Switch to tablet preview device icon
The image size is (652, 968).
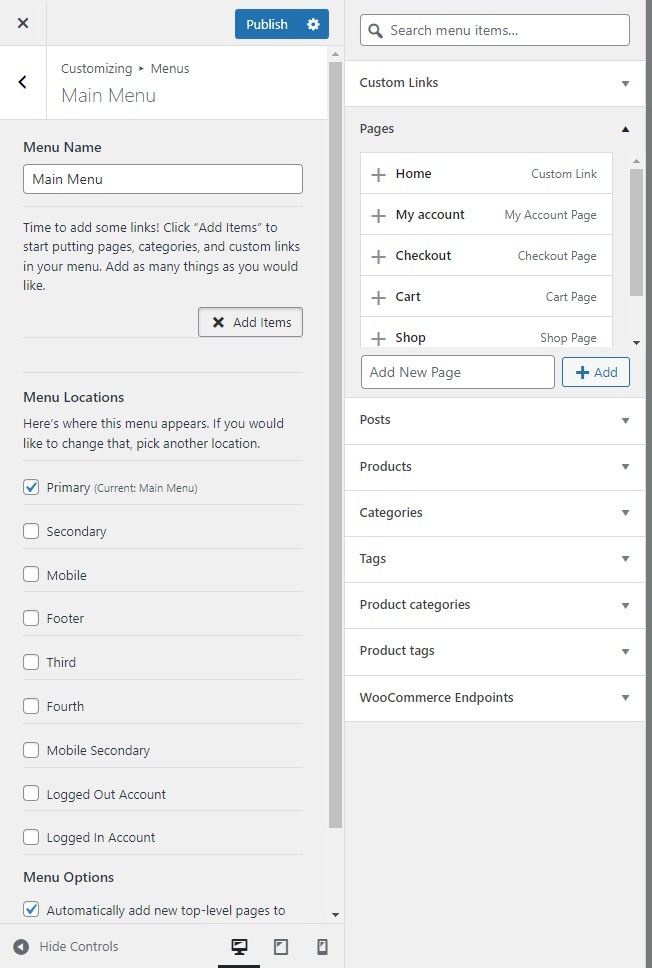(x=281, y=946)
